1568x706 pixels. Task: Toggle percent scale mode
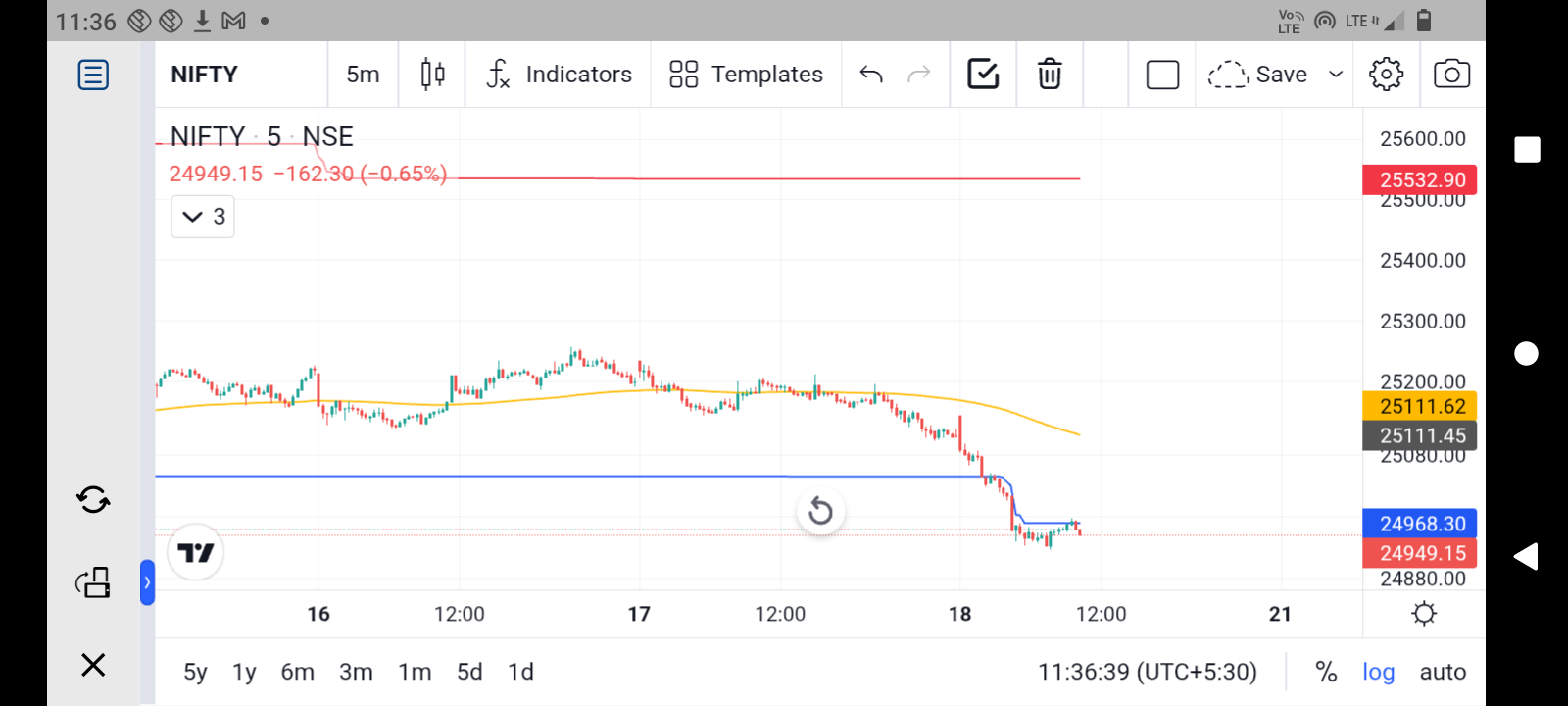1326,672
